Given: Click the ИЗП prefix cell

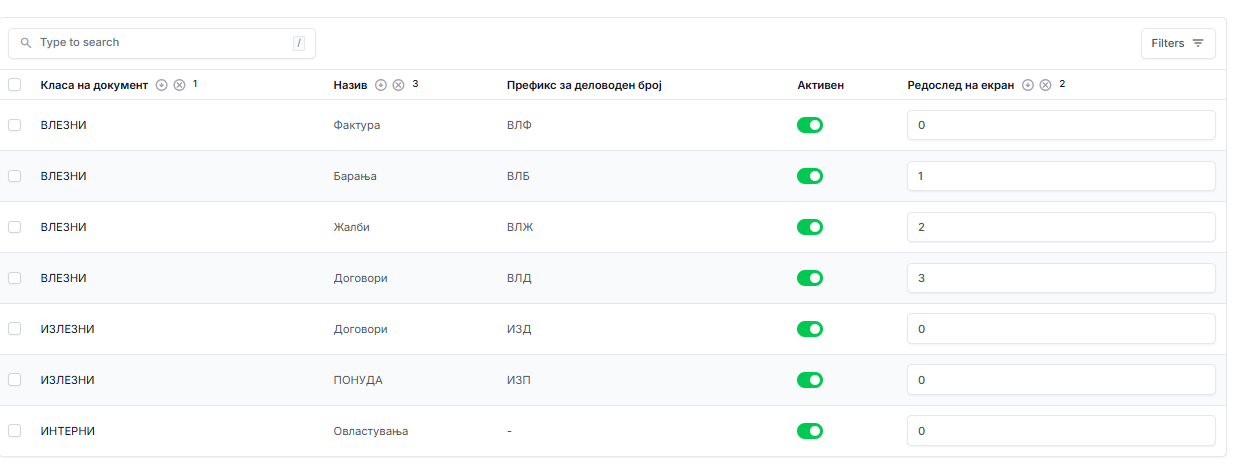Looking at the screenshot, I should (x=519, y=380).
